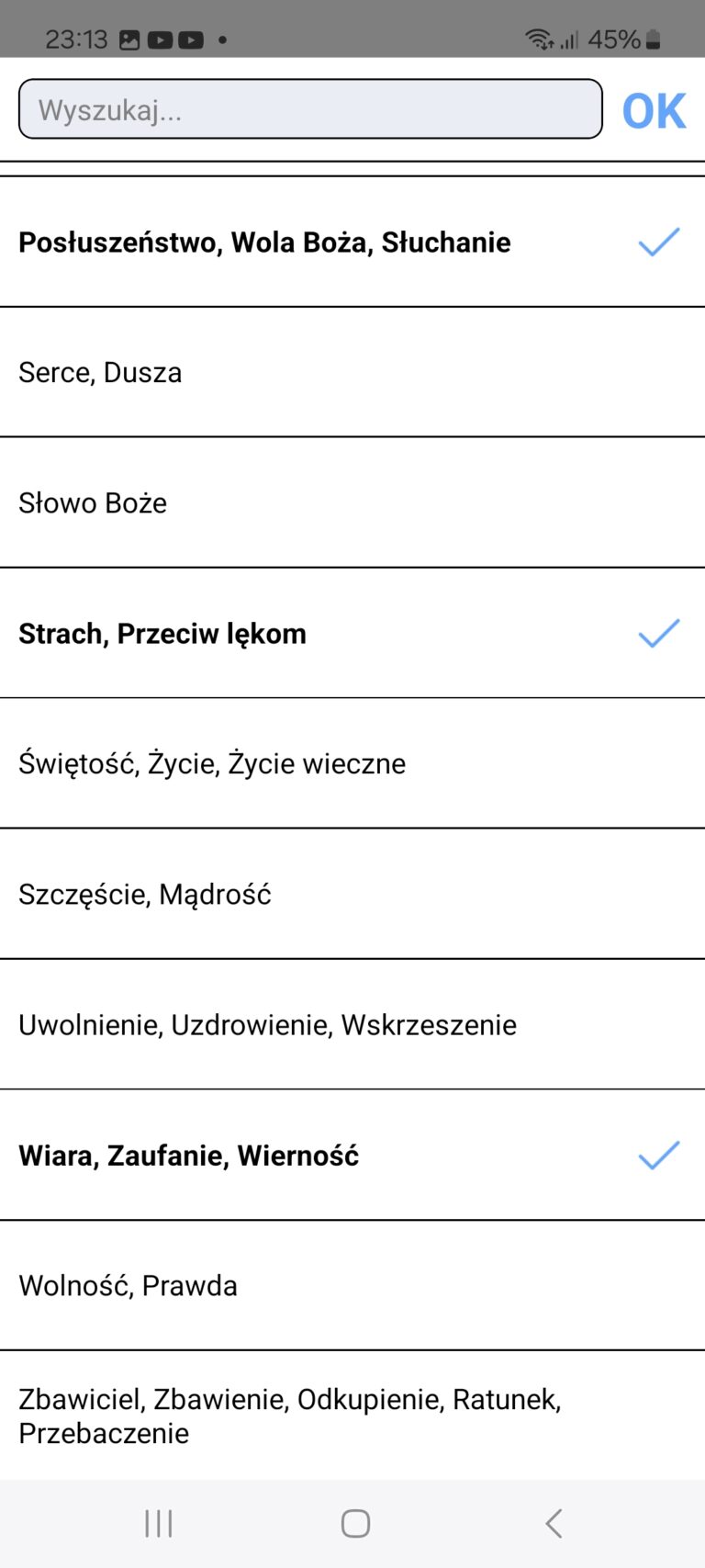Confirm selection with the OK button
This screenshot has width=705, height=1568.
pyautogui.click(x=654, y=108)
